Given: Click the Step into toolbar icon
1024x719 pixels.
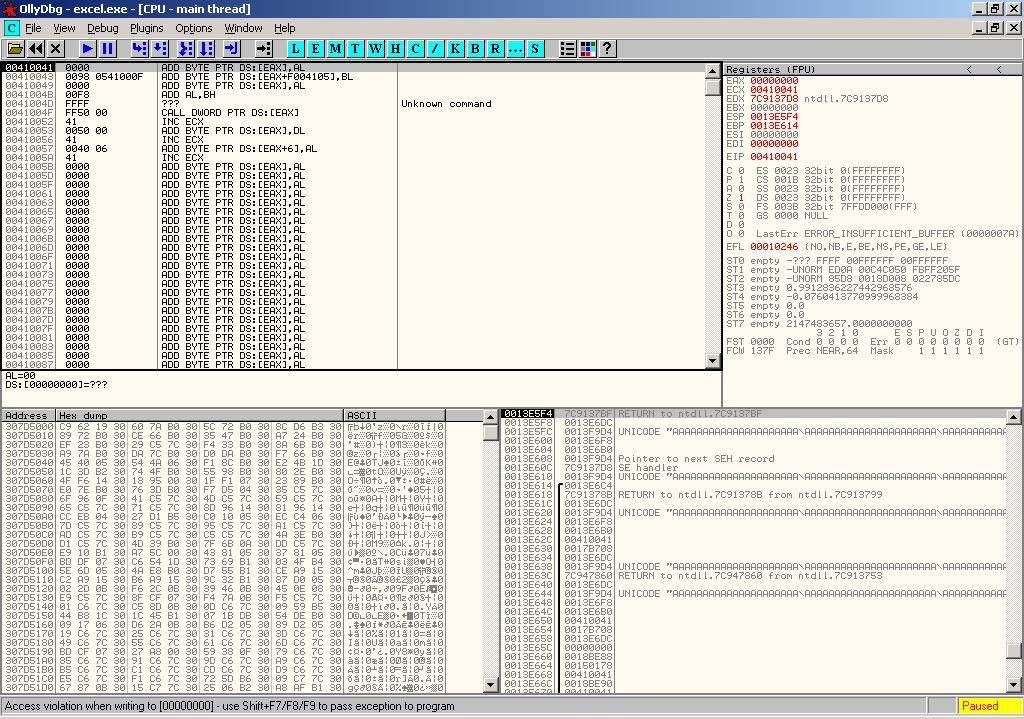Looking at the screenshot, I should (139, 48).
